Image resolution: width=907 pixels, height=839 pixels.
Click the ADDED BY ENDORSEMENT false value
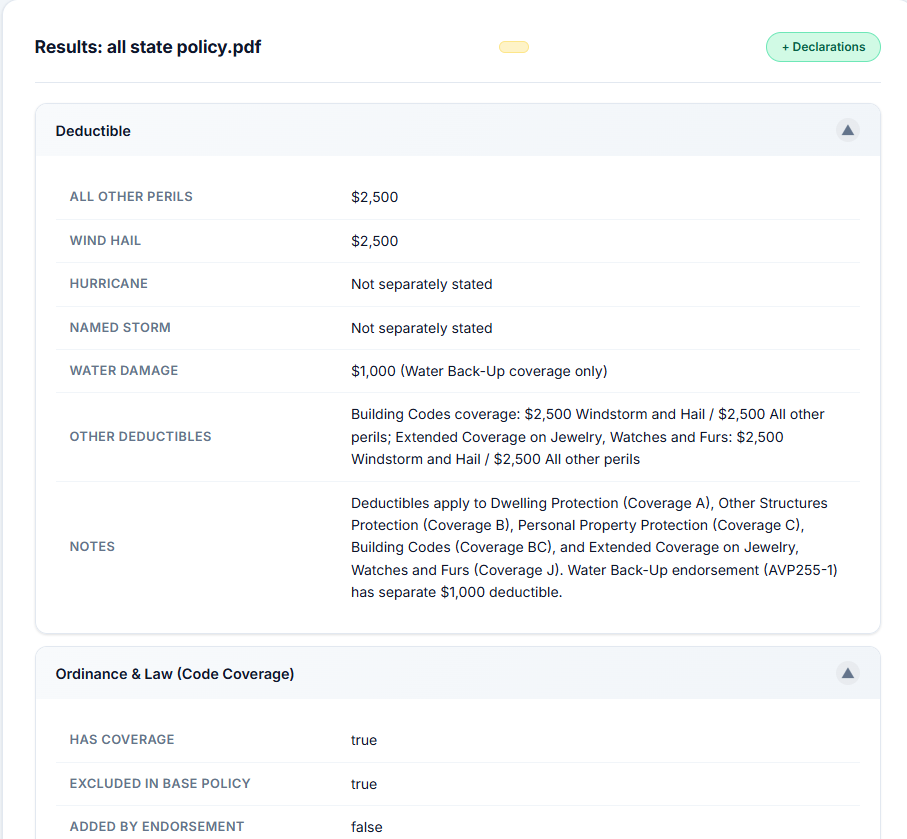pyautogui.click(x=366, y=827)
